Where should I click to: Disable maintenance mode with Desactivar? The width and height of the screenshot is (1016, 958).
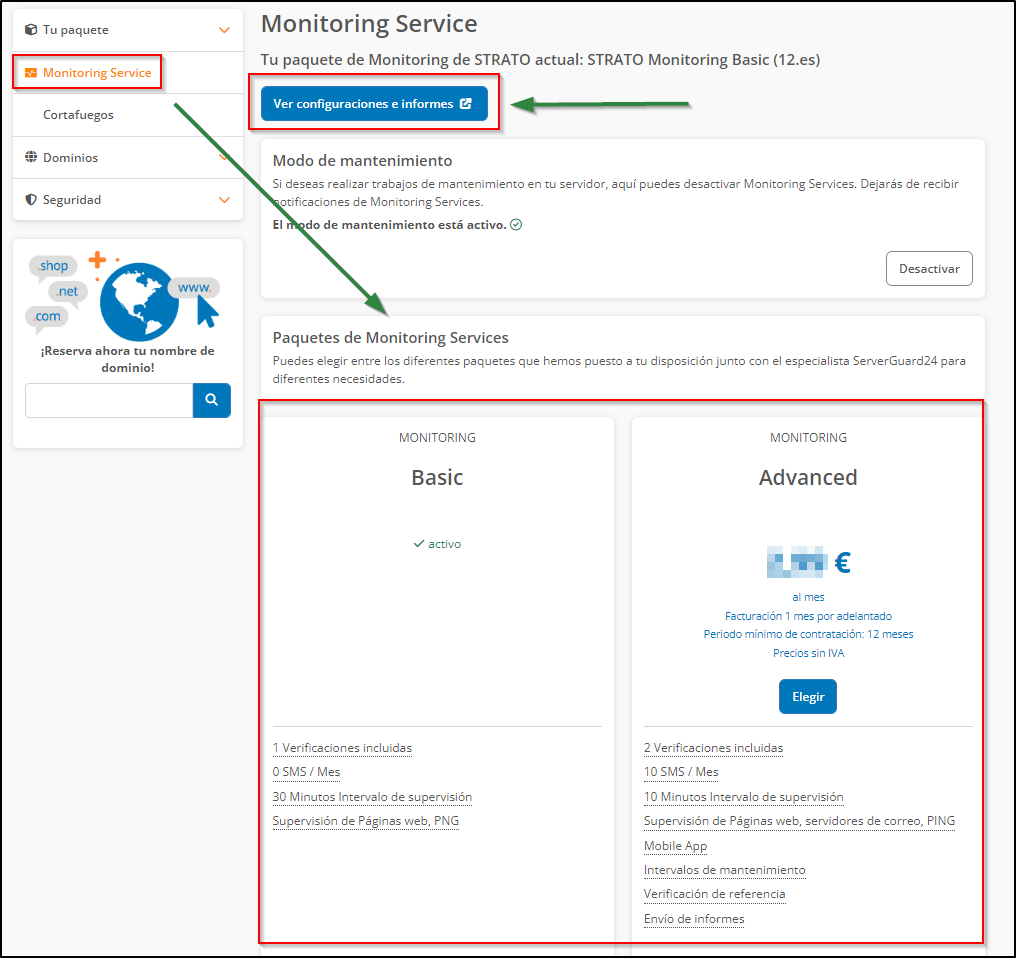(x=929, y=268)
